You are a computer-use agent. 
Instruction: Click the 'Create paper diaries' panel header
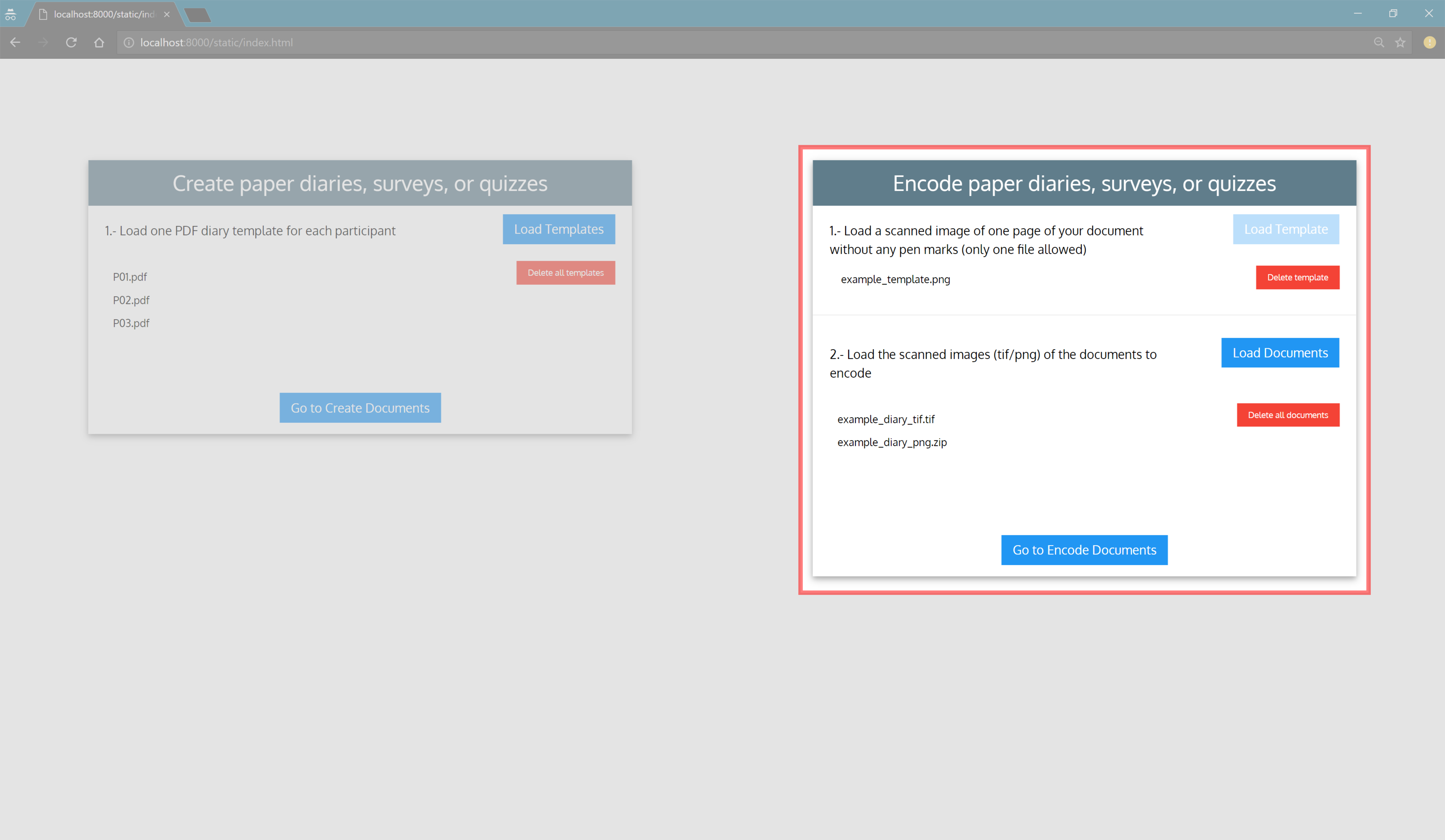click(360, 183)
